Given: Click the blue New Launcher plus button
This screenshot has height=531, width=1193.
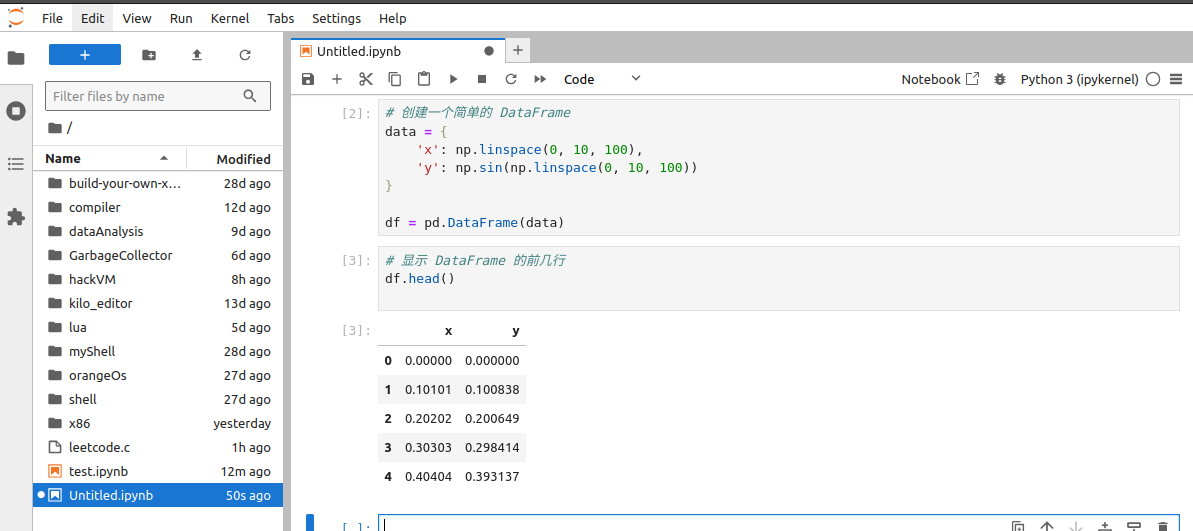Looking at the screenshot, I should point(84,55).
